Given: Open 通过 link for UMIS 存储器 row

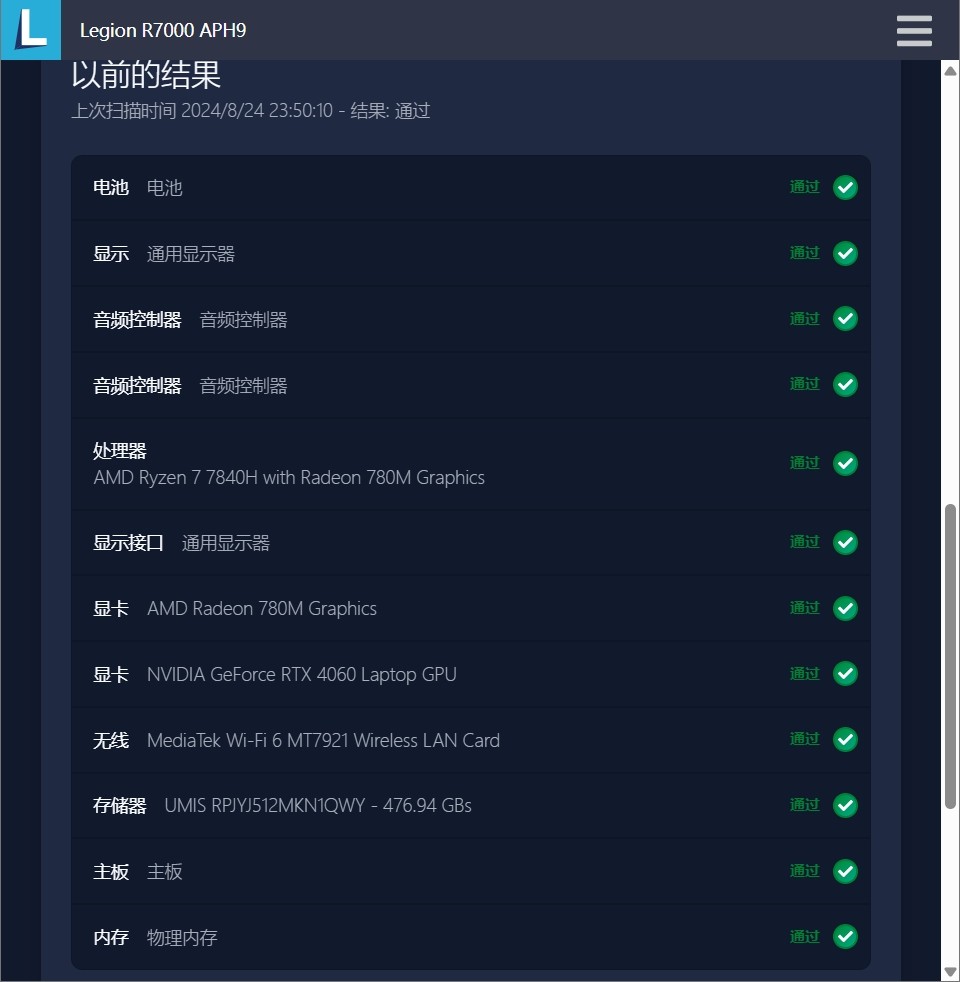Looking at the screenshot, I should tap(804, 805).
